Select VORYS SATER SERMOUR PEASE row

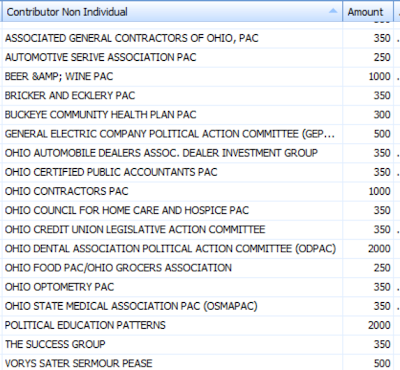200,363
